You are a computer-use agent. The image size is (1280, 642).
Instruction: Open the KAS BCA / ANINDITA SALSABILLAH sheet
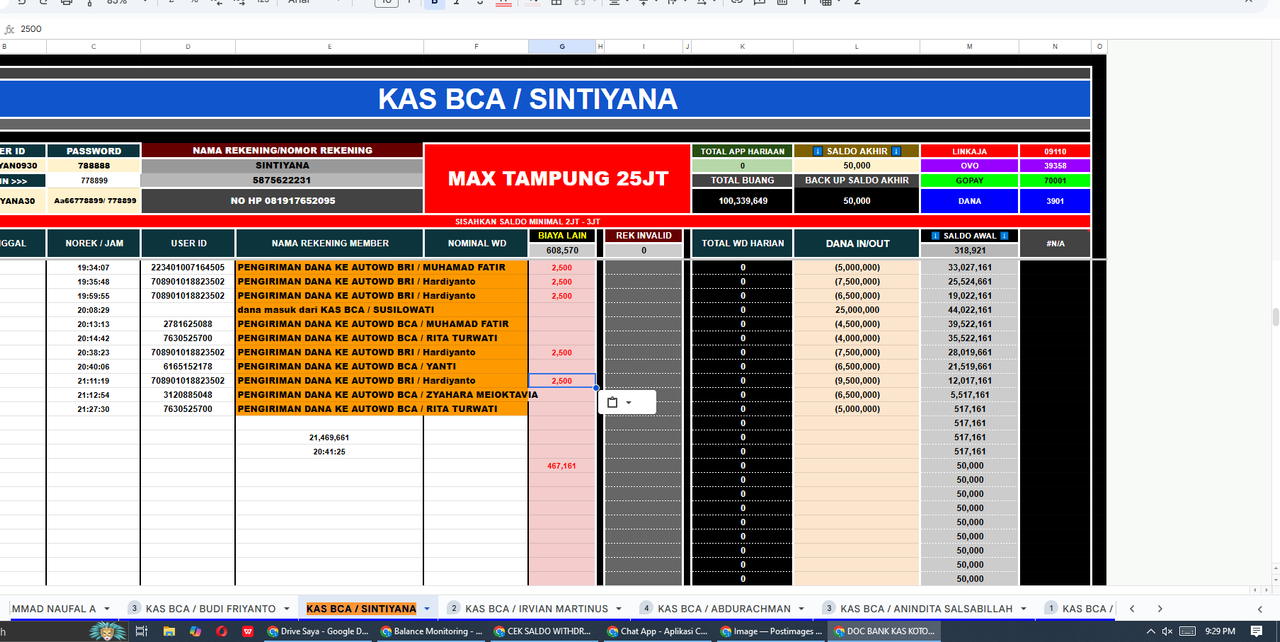tap(927, 608)
